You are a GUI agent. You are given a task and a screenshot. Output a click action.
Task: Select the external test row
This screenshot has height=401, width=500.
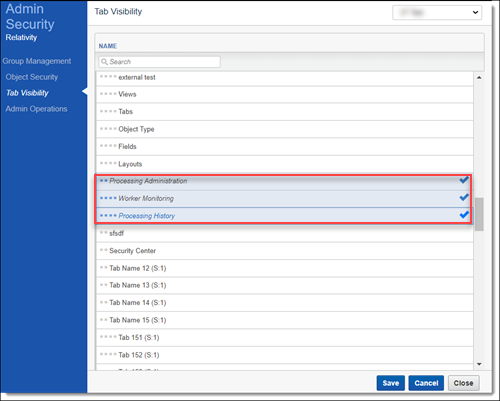click(x=285, y=77)
